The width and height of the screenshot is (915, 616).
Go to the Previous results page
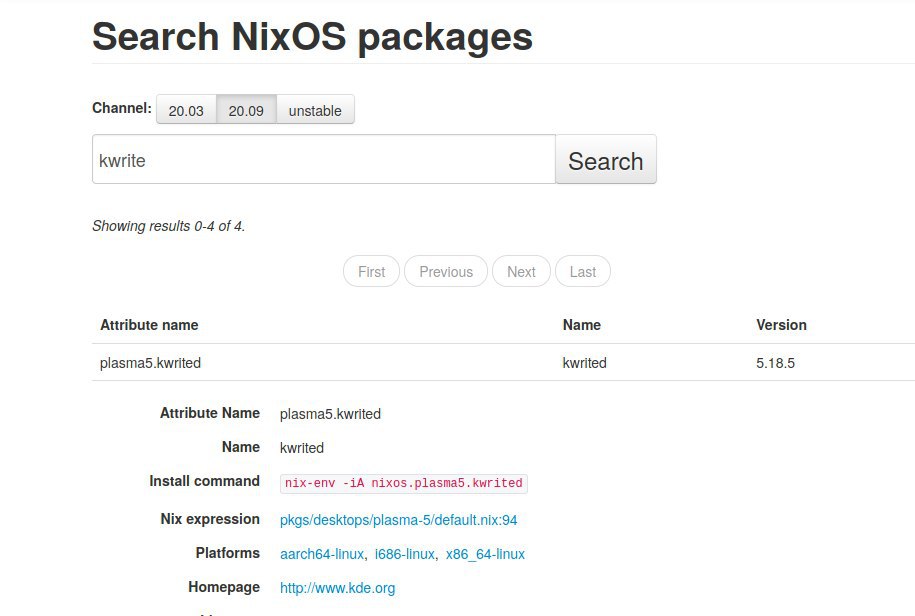point(446,271)
